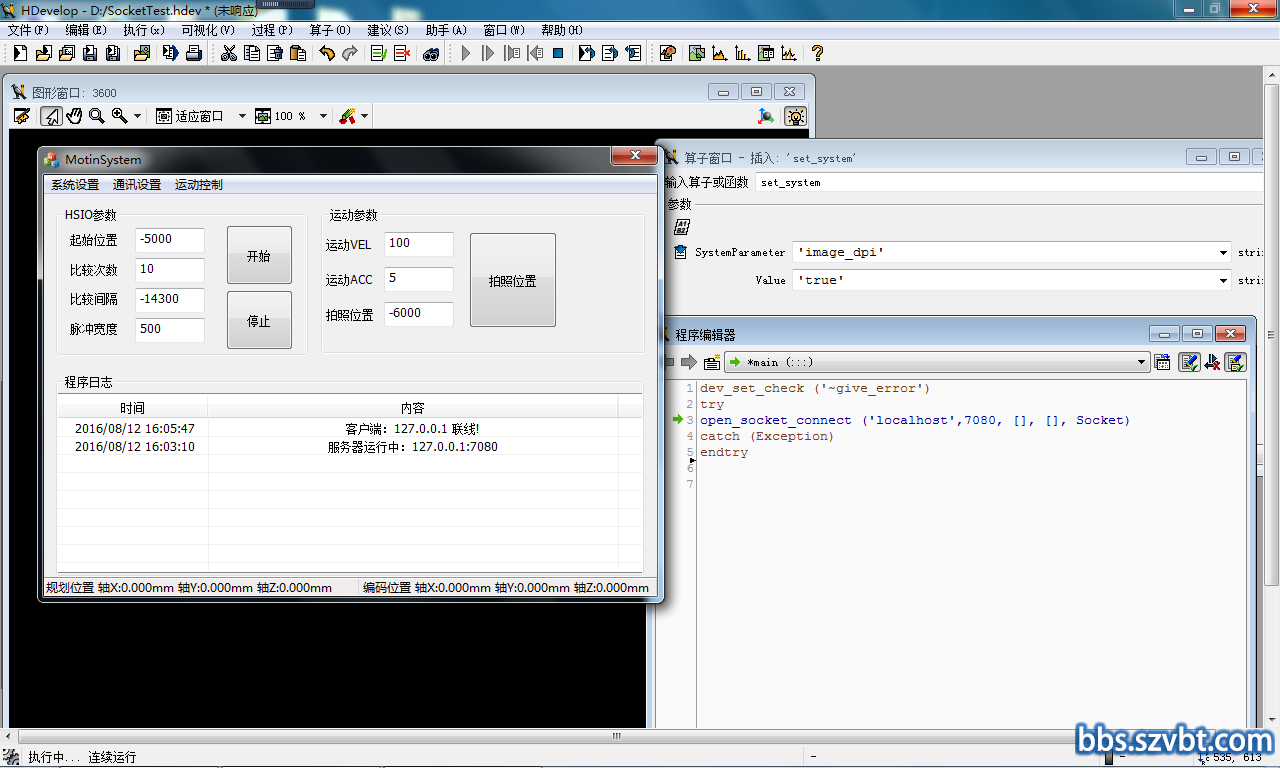Click the 运动VEL field showing 100
This screenshot has height=768, width=1280.
419,244
